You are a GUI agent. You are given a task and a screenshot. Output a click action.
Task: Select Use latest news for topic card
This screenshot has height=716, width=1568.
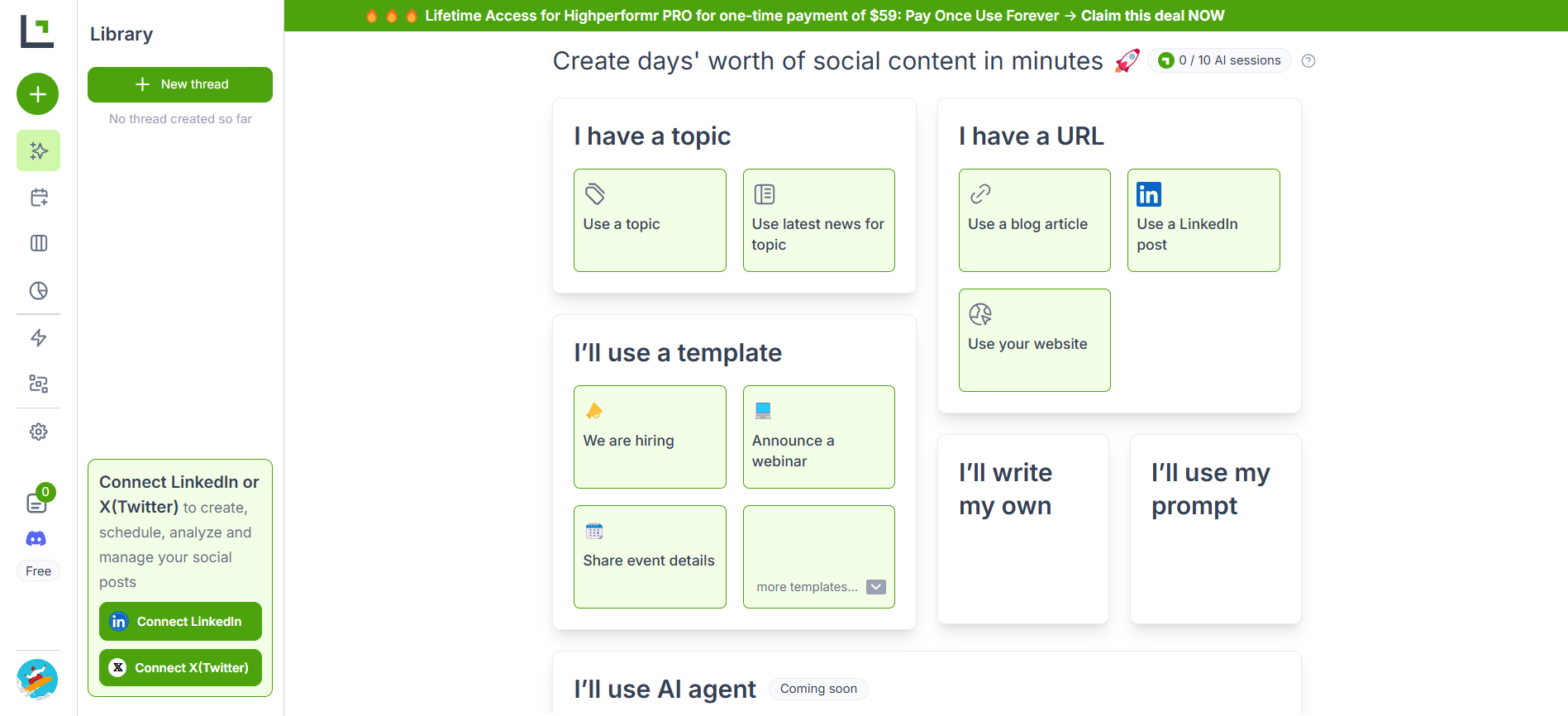[x=818, y=220]
